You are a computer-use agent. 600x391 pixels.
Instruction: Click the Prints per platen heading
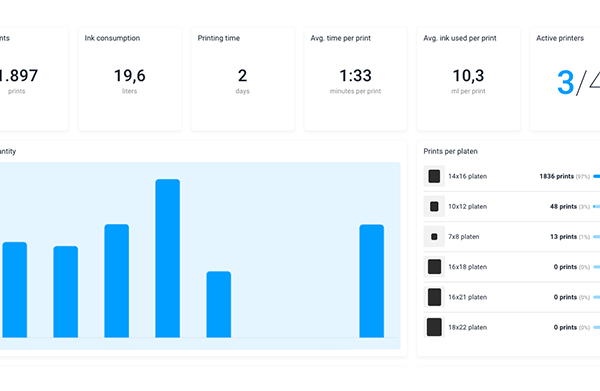tap(450, 152)
